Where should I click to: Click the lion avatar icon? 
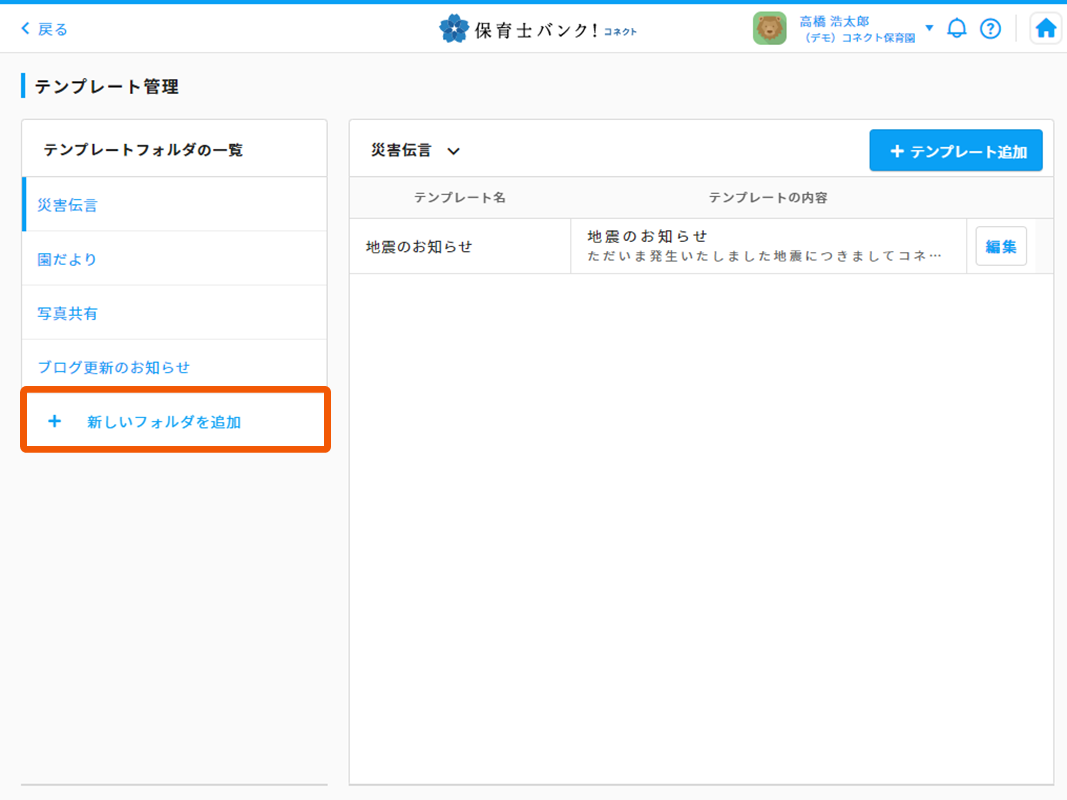point(769,29)
